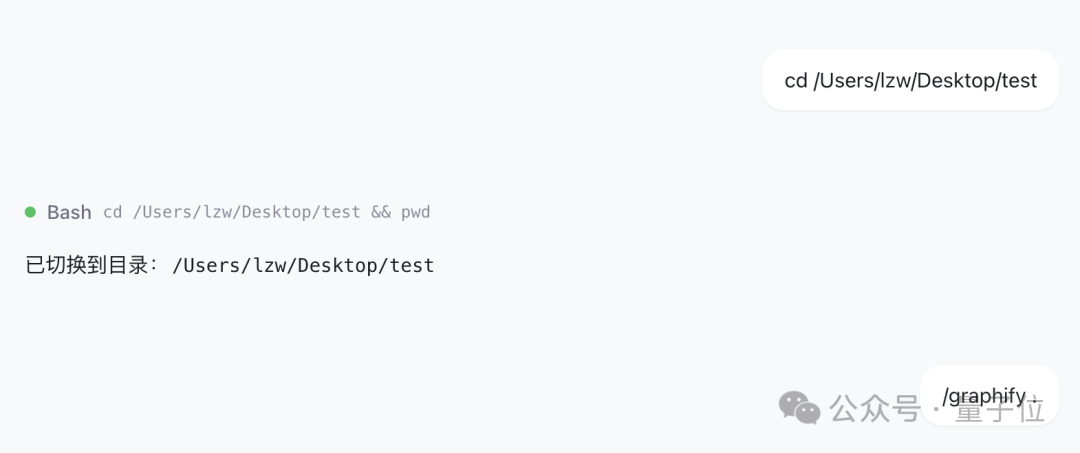
Task: Click "test" at the response path's end
Action: pos(413,266)
